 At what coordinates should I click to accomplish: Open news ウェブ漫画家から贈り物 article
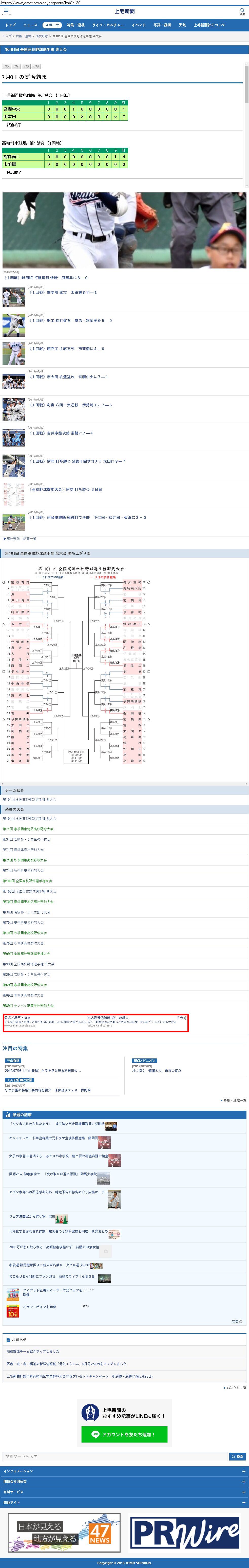[x=32, y=1216]
